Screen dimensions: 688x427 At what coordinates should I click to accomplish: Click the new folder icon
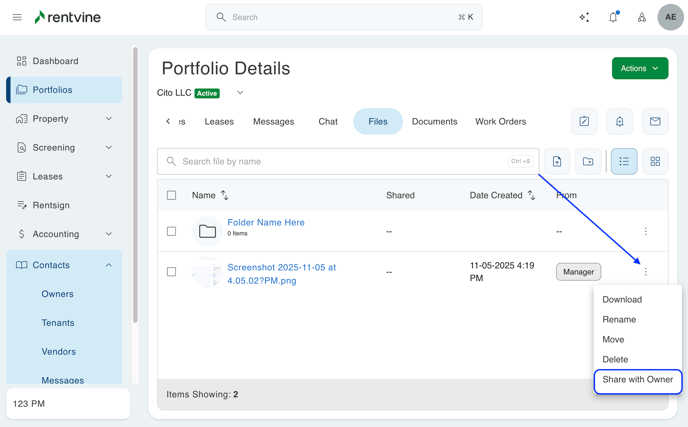click(588, 161)
